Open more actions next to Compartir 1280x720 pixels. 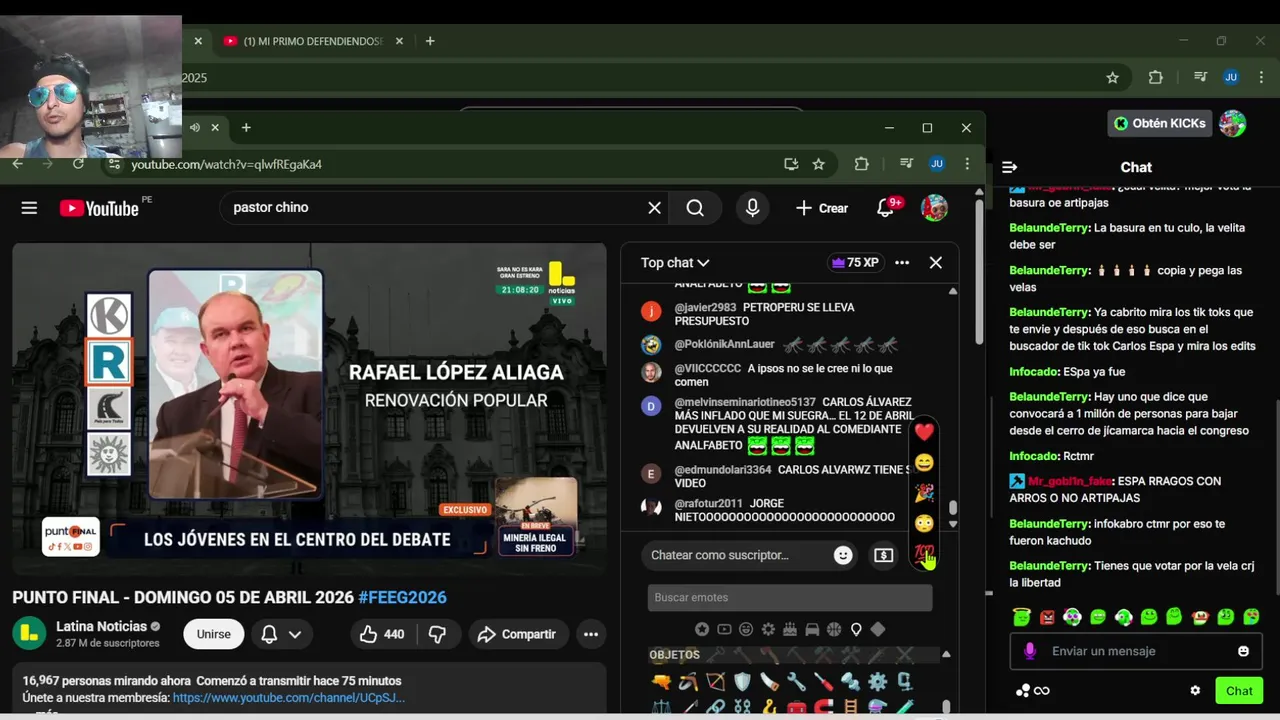pyautogui.click(x=591, y=634)
